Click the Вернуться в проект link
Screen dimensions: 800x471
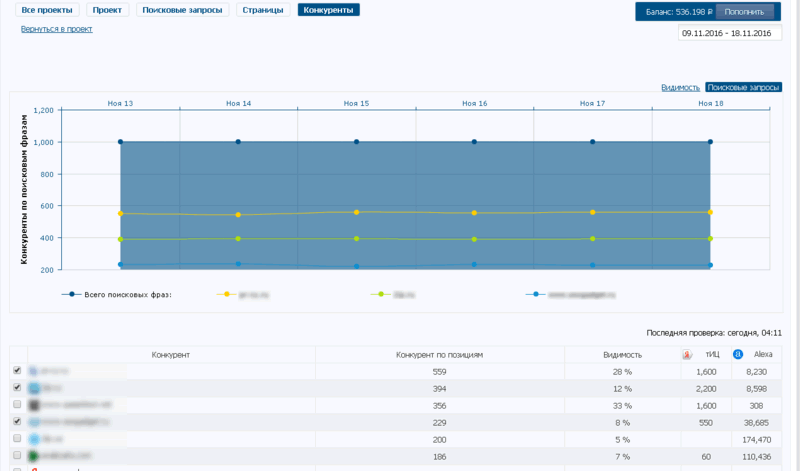[57, 29]
